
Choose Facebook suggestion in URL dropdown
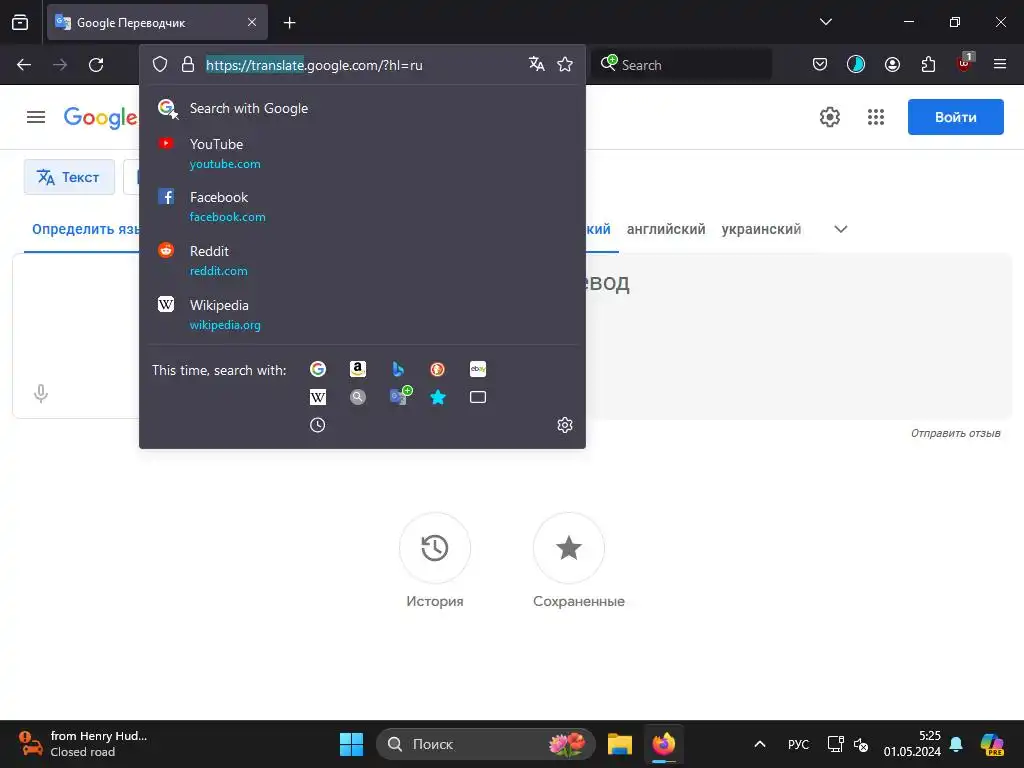pos(362,206)
